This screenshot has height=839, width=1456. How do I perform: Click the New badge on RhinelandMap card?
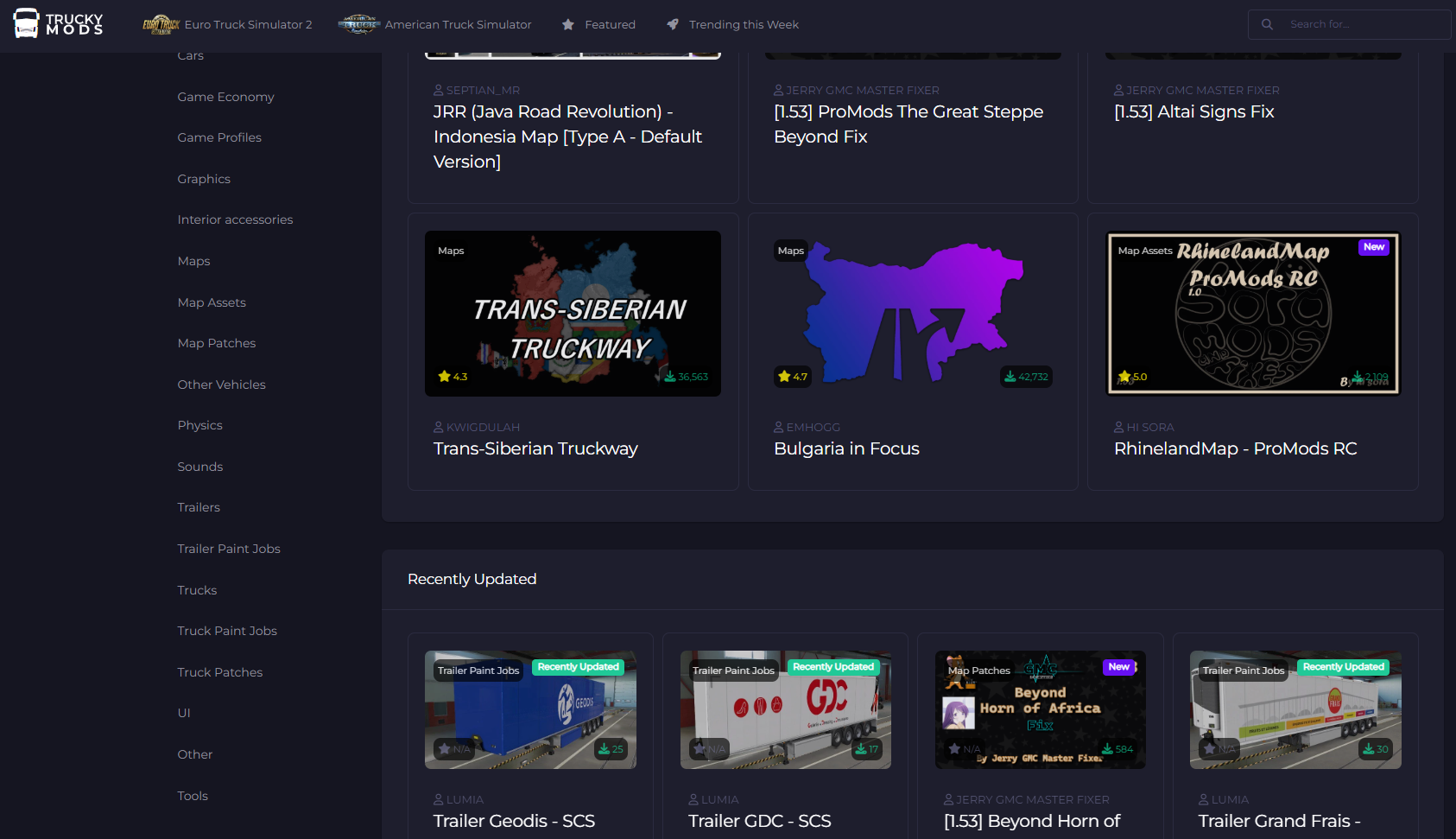pos(1373,247)
